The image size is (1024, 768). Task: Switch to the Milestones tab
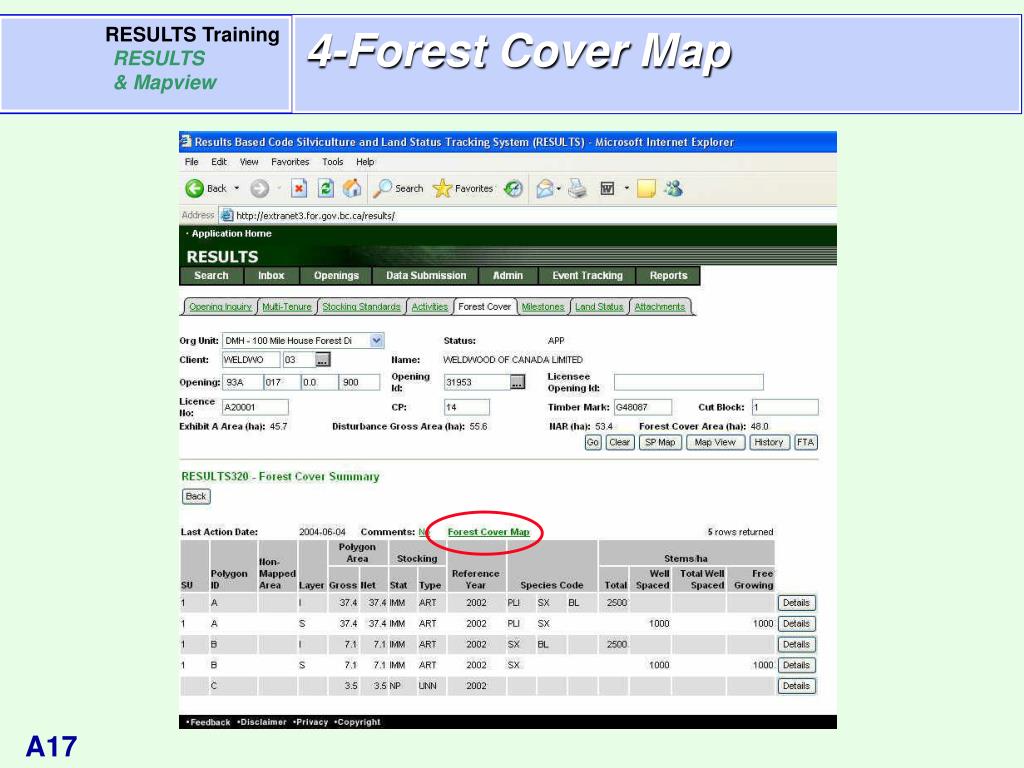[x=543, y=307]
